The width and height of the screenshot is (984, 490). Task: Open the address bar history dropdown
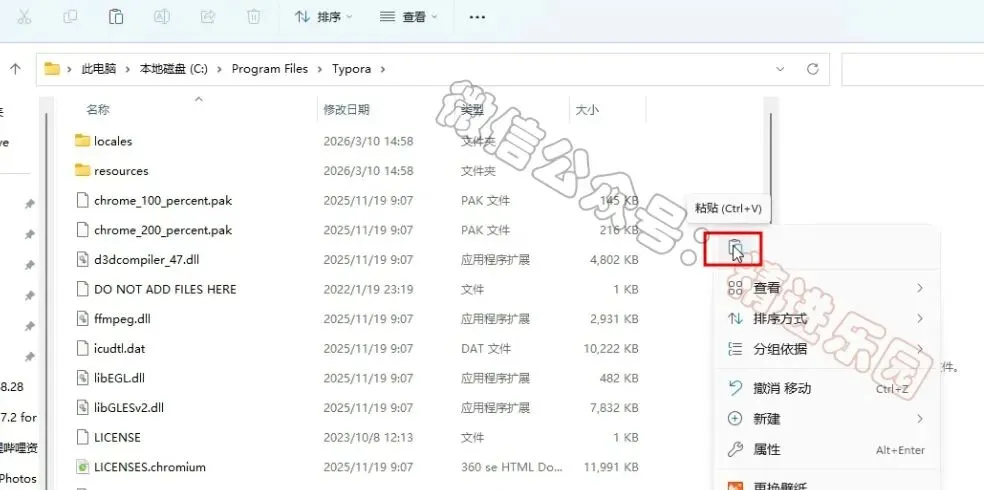pos(780,69)
